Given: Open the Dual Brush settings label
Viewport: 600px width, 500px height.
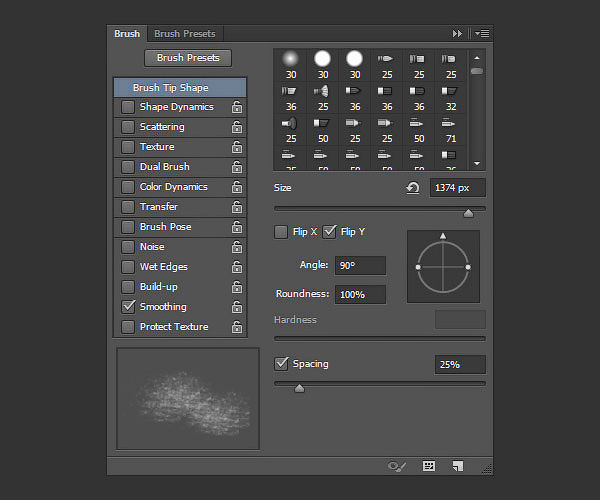Looking at the screenshot, I should [165, 167].
